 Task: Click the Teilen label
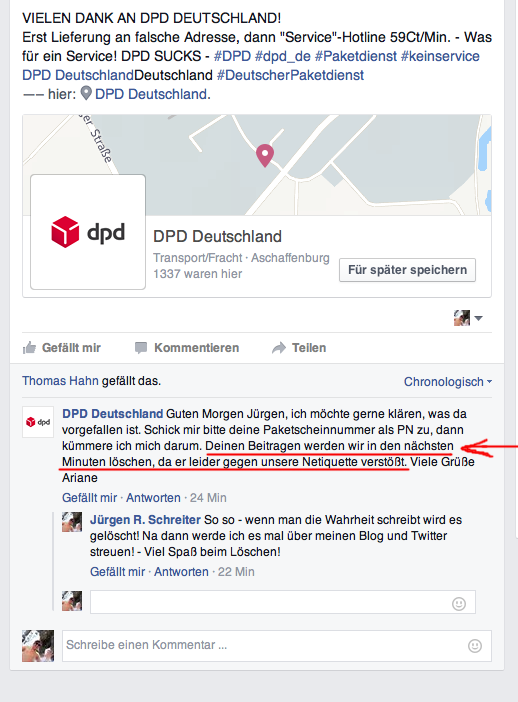coord(309,348)
